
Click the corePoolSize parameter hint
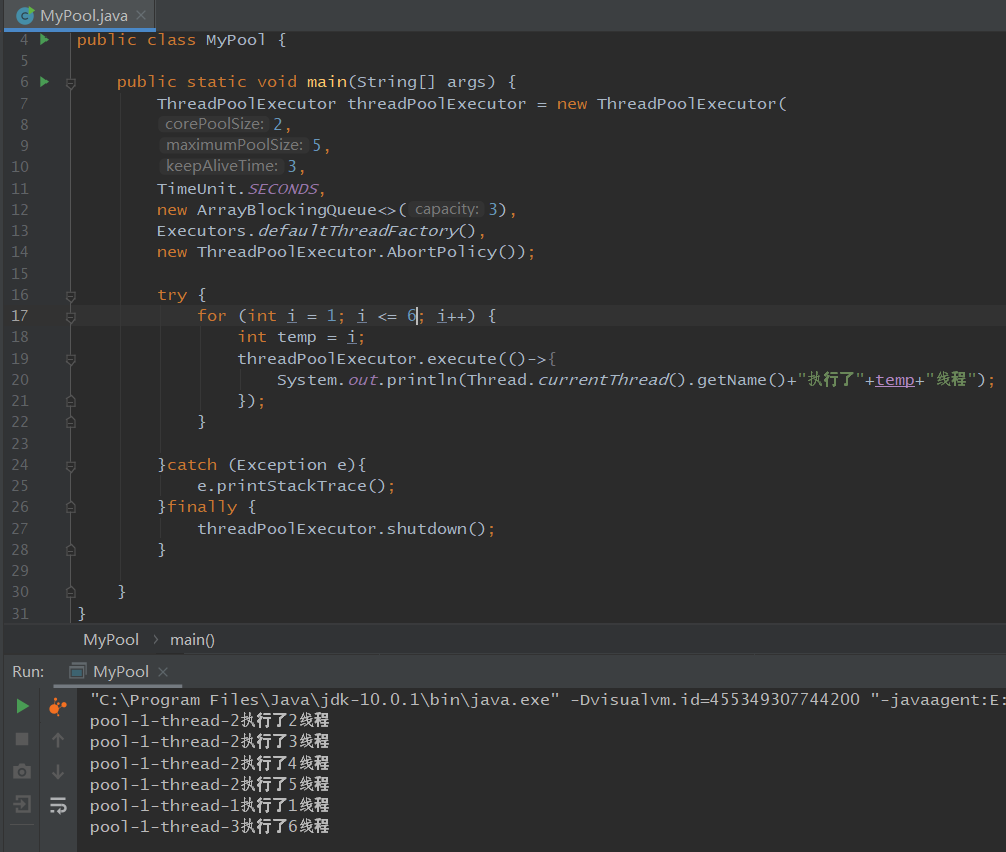tap(214, 124)
